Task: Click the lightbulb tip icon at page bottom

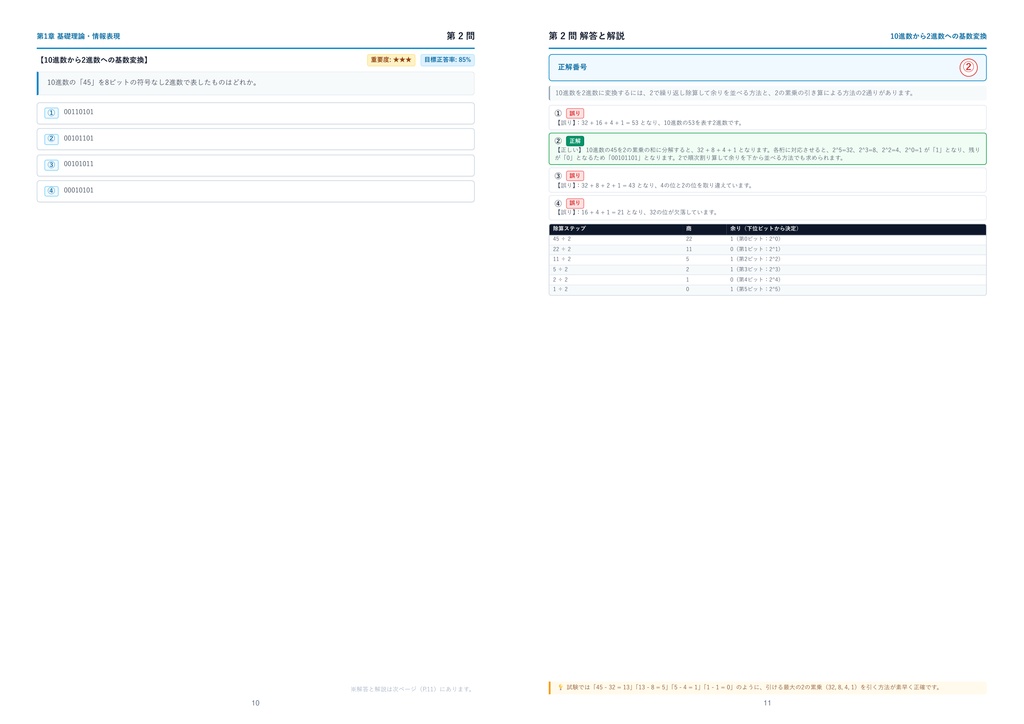Action: 560,687
